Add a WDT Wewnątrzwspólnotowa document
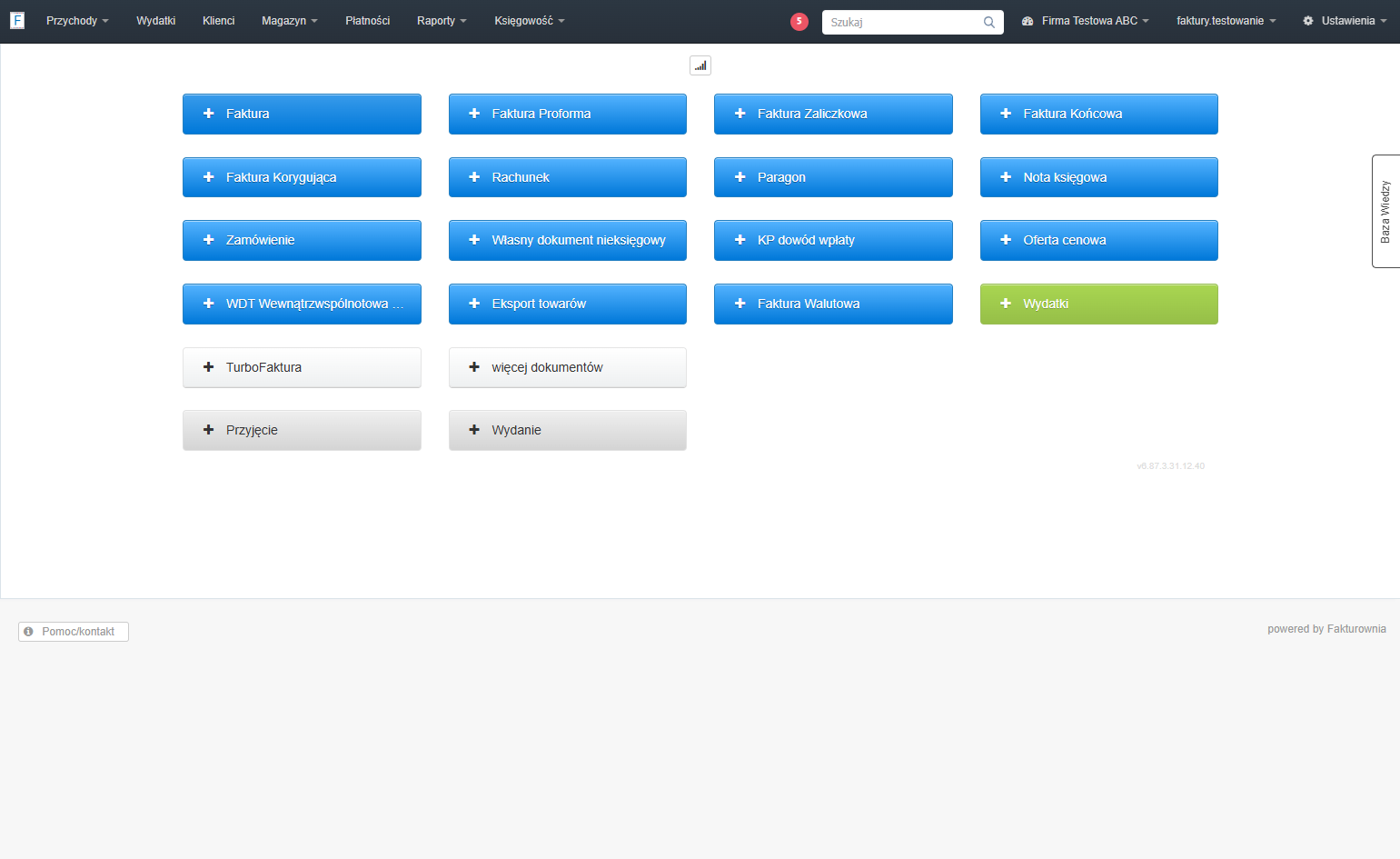Image resolution: width=1400 pixels, height=859 pixels. (302, 304)
